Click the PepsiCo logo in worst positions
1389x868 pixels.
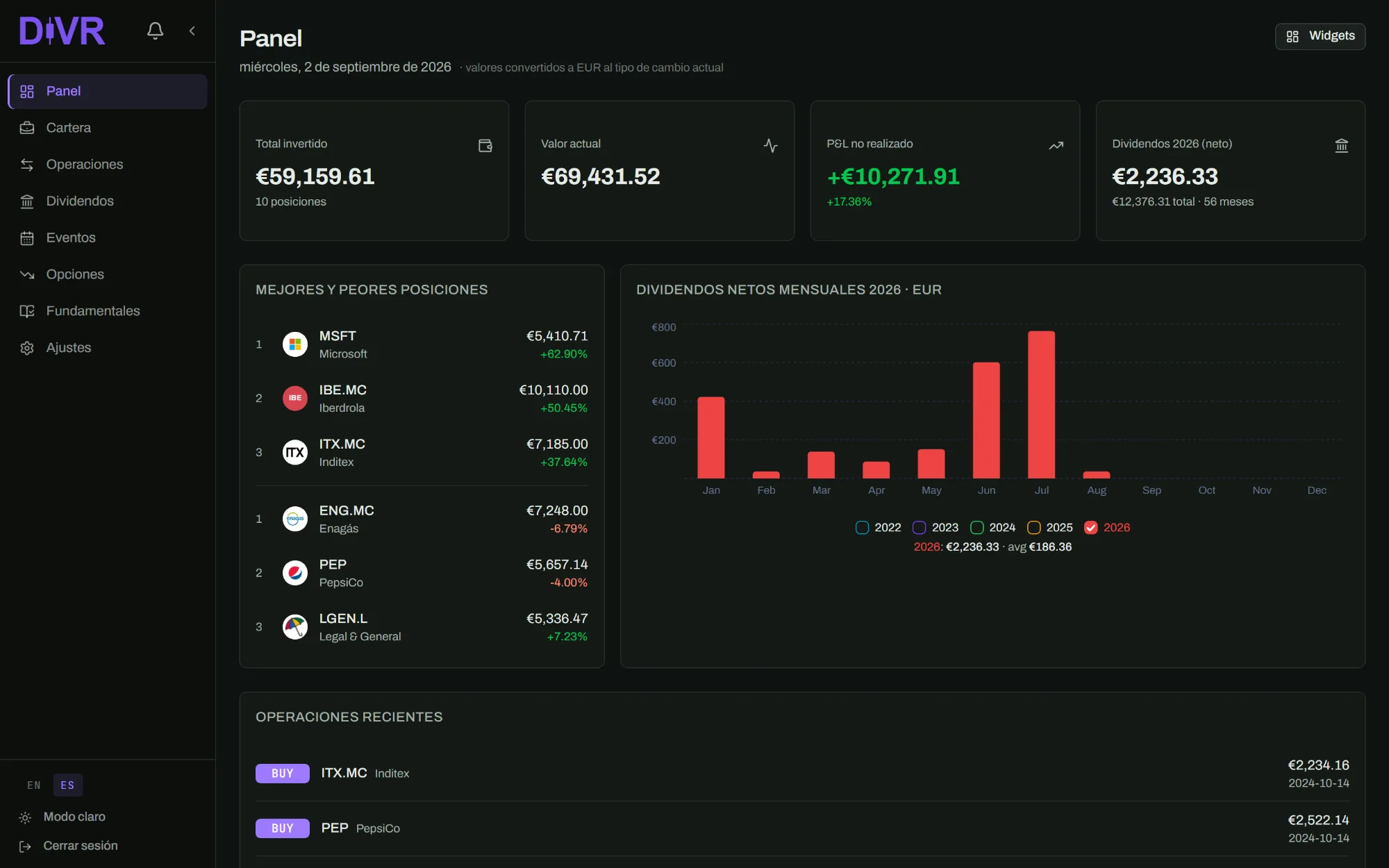tap(295, 573)
